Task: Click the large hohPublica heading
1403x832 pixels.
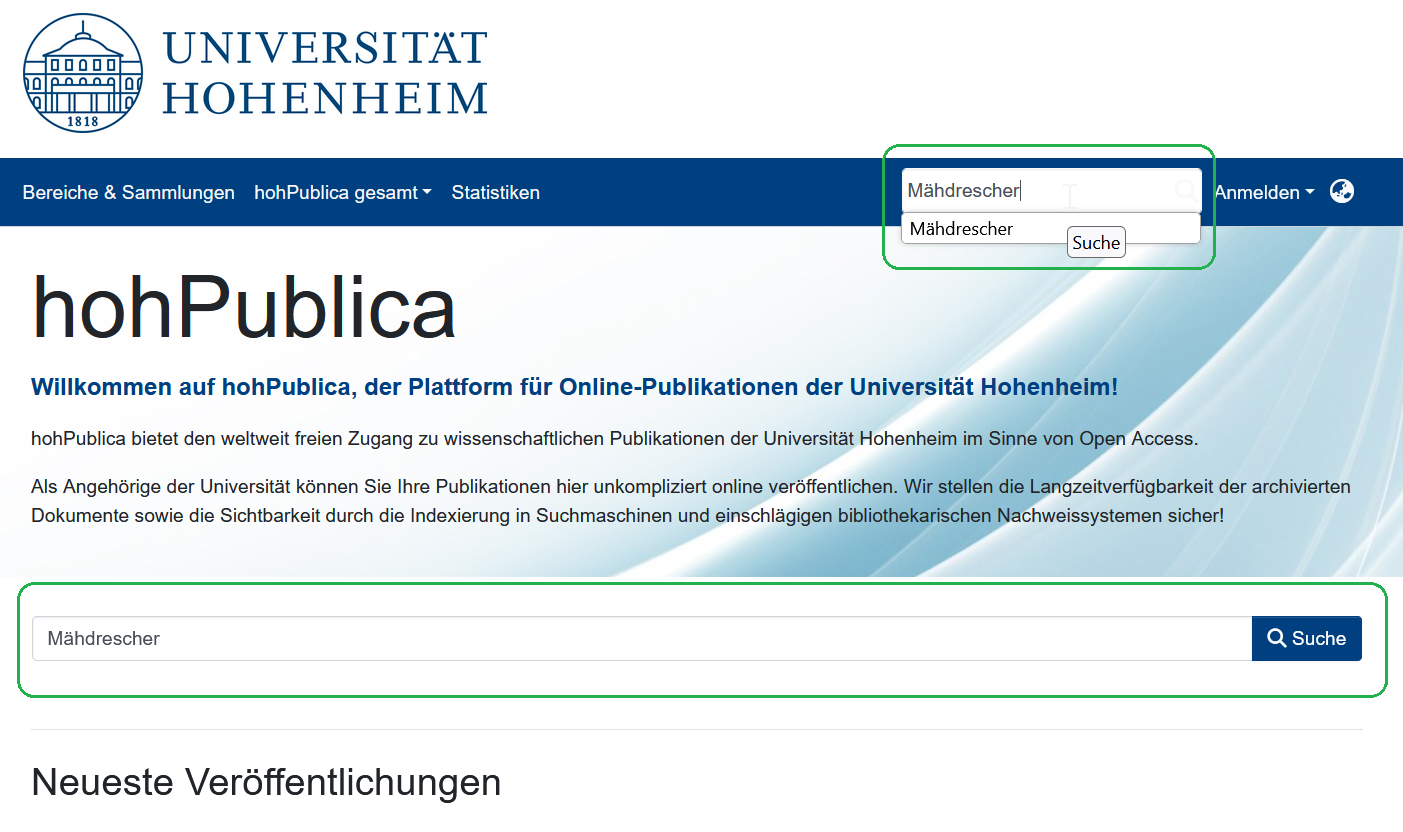Action: coord(244,307)
